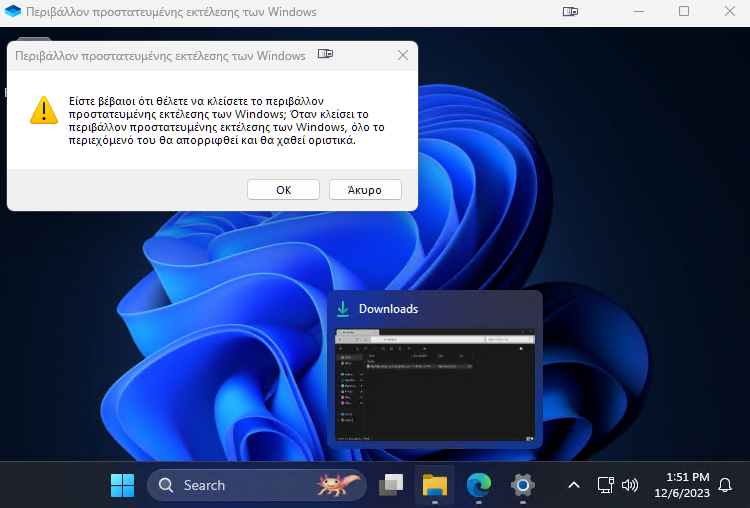Show hidden system tray icons

click(x=574, y=485)
